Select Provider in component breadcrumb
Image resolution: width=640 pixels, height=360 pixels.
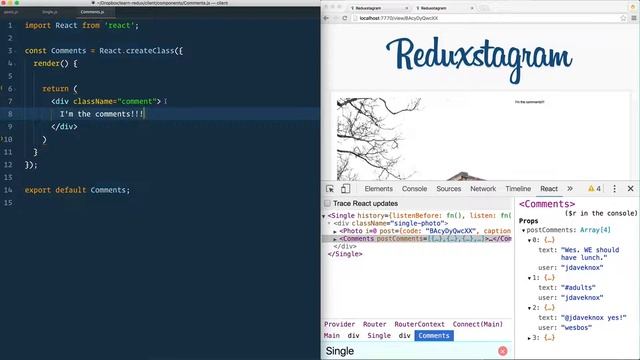tap(340, 324)
